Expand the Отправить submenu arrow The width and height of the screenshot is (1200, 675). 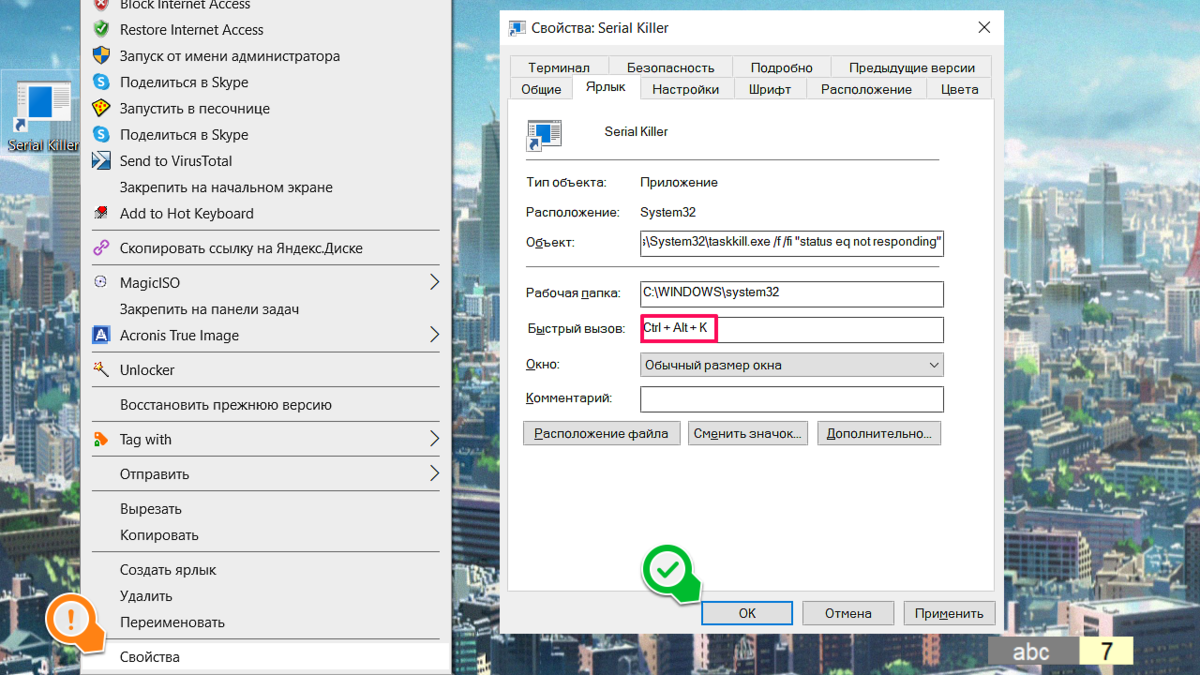click(x=434, y=474)
